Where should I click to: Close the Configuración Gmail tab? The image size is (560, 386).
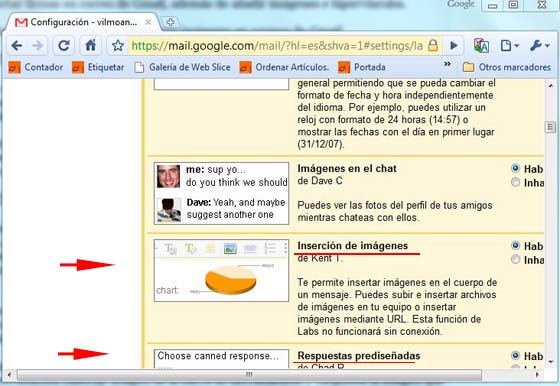click(148, 22)
